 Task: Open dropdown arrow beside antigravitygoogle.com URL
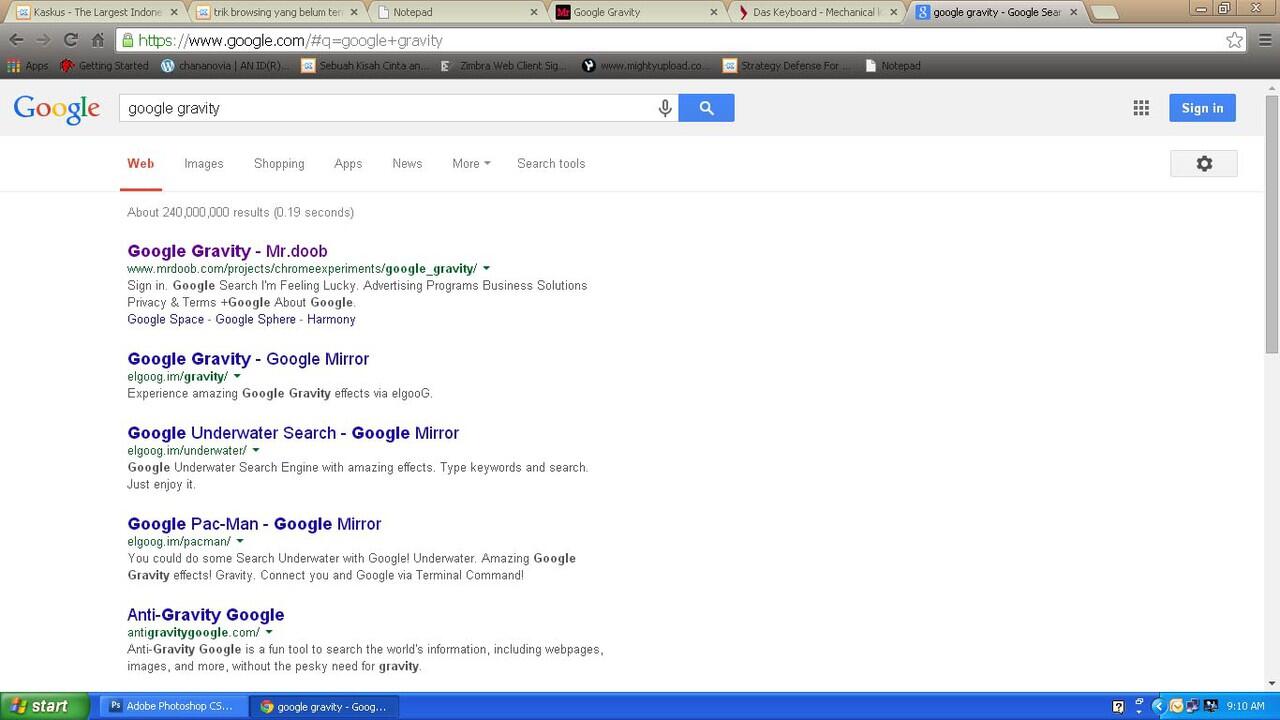click(269, 632)
